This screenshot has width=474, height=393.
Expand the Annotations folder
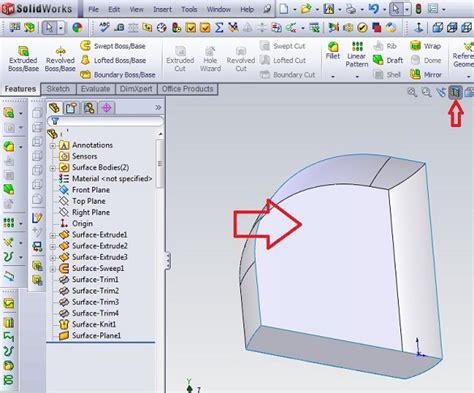(x=53, y=146)
